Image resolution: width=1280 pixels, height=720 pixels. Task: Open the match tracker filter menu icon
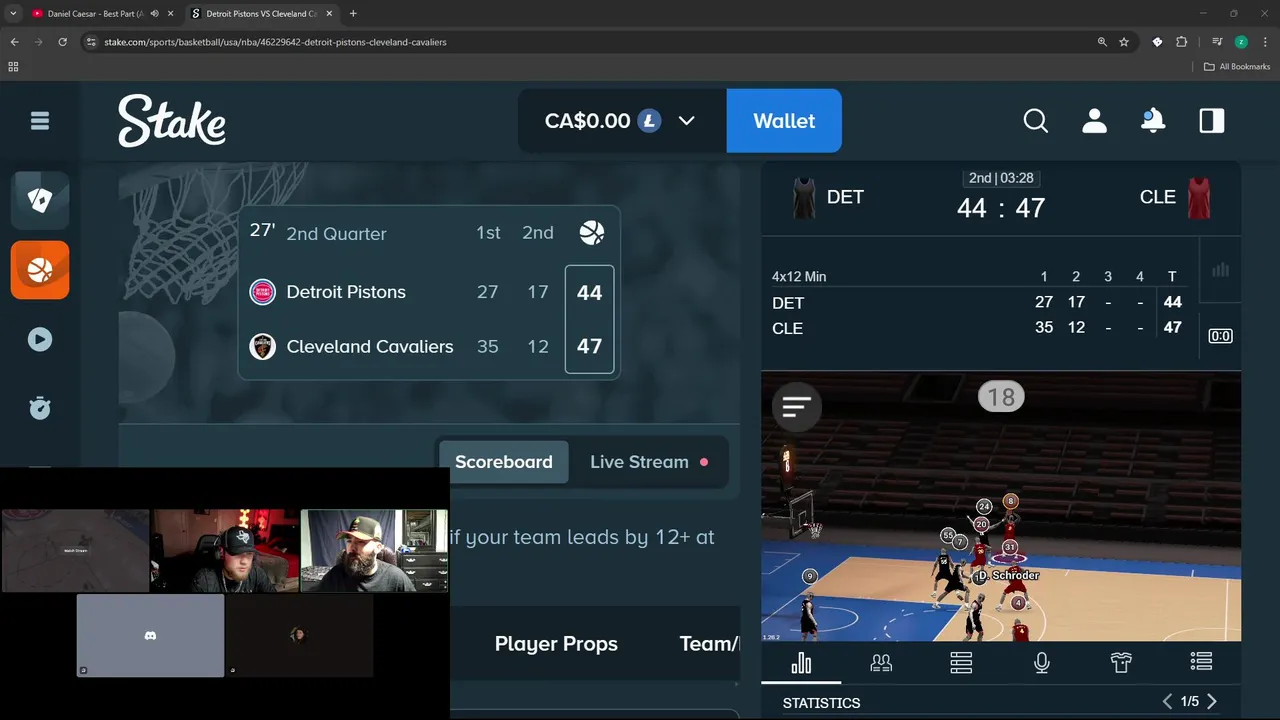coord(797,406)
